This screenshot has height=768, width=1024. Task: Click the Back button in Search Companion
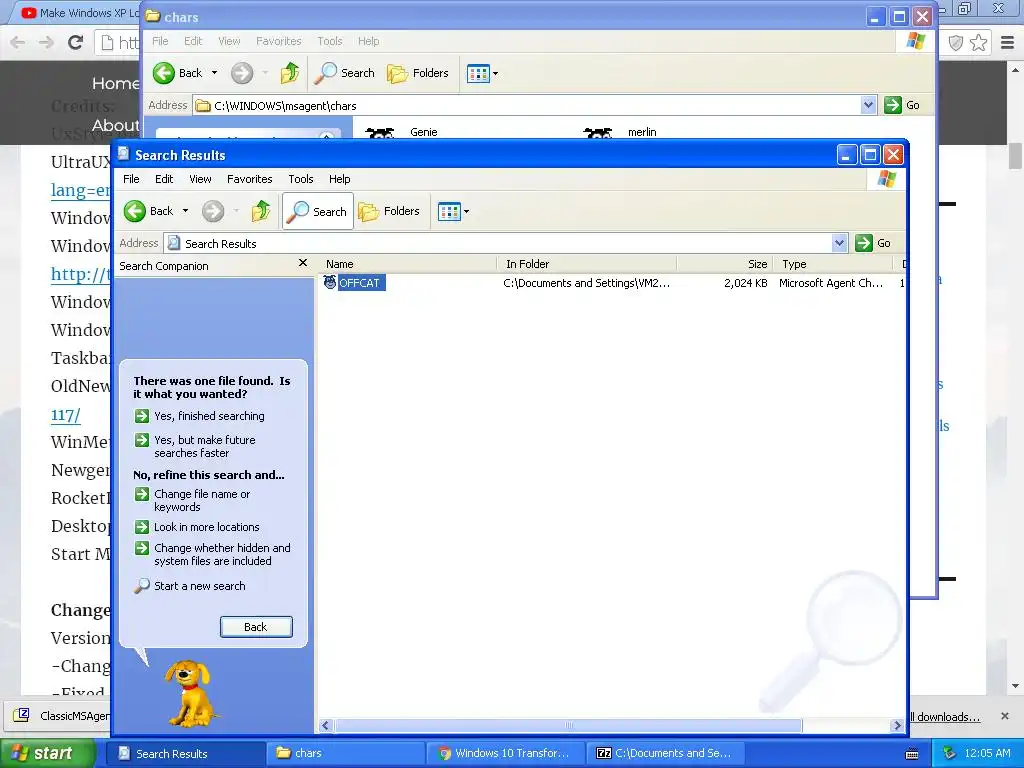pos(256,627)
